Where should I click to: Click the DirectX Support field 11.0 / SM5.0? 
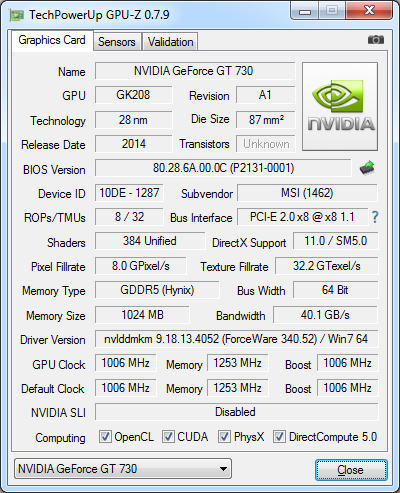(x=336, y=241)
